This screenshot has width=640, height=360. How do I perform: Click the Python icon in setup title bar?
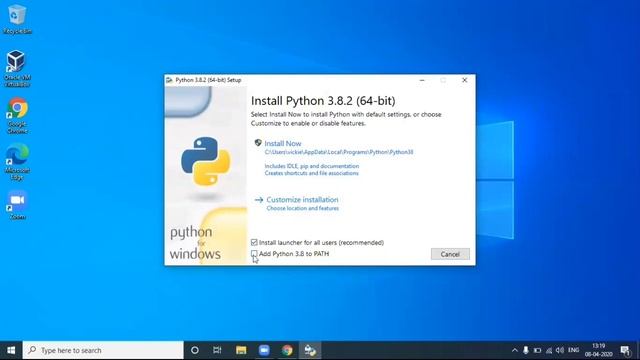click(169, 80)
